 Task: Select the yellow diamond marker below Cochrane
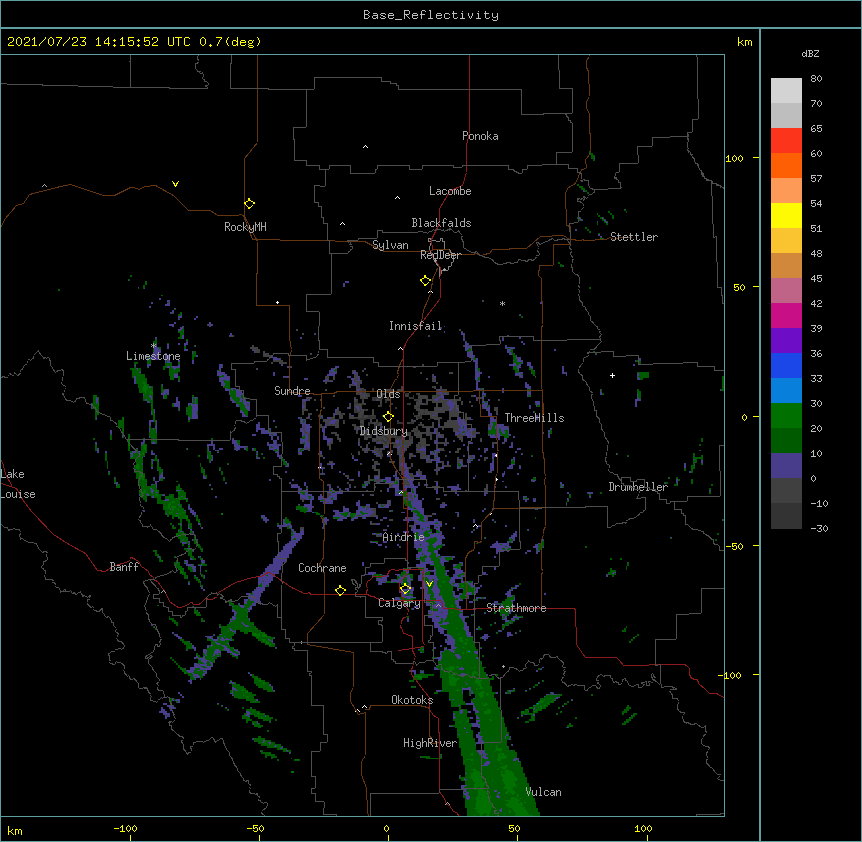click(x=340, y=590)
